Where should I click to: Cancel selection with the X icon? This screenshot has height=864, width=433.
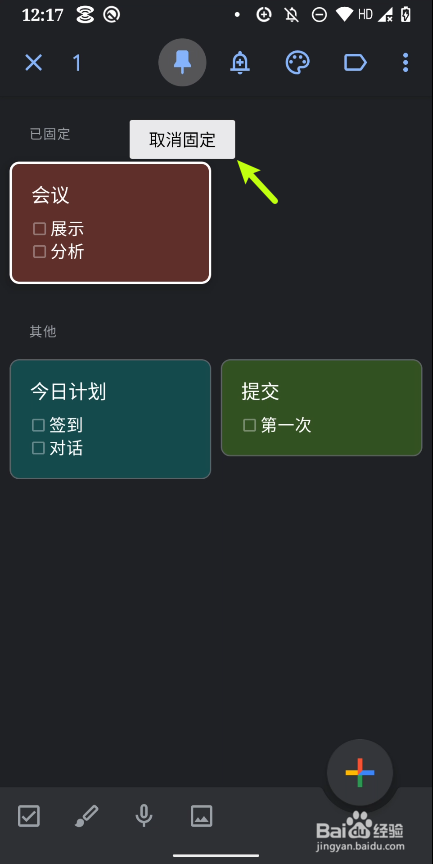[34, 63]
